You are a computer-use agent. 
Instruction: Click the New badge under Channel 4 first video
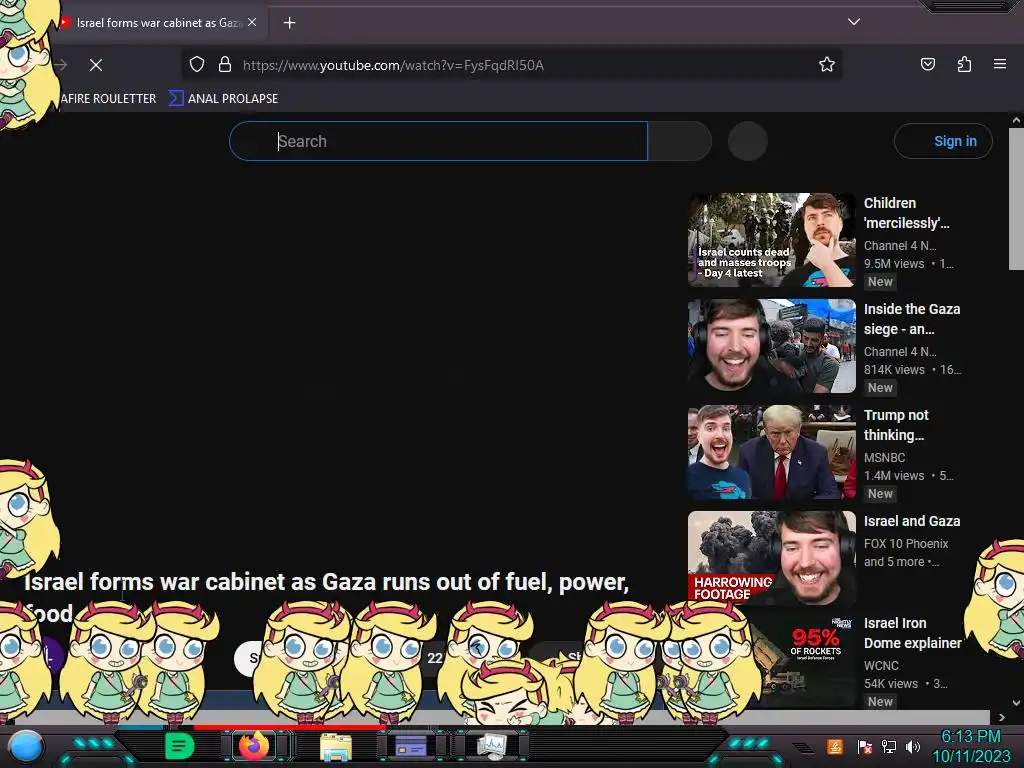point(880,281)
